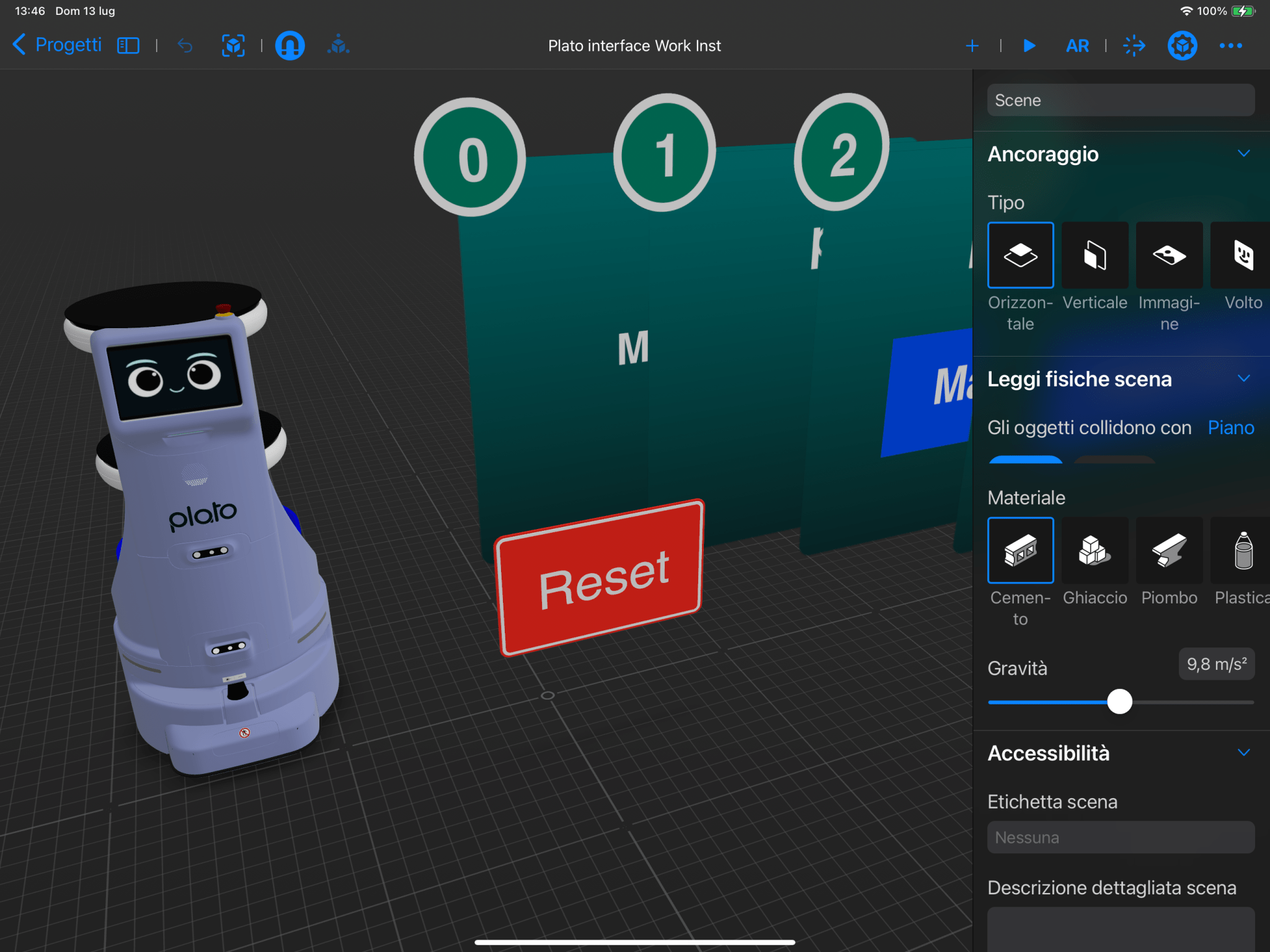The height and width of the screenshot is (952, 1270).
Task: Toggle the magnet snap tool
Action: [x=290, y=46]
